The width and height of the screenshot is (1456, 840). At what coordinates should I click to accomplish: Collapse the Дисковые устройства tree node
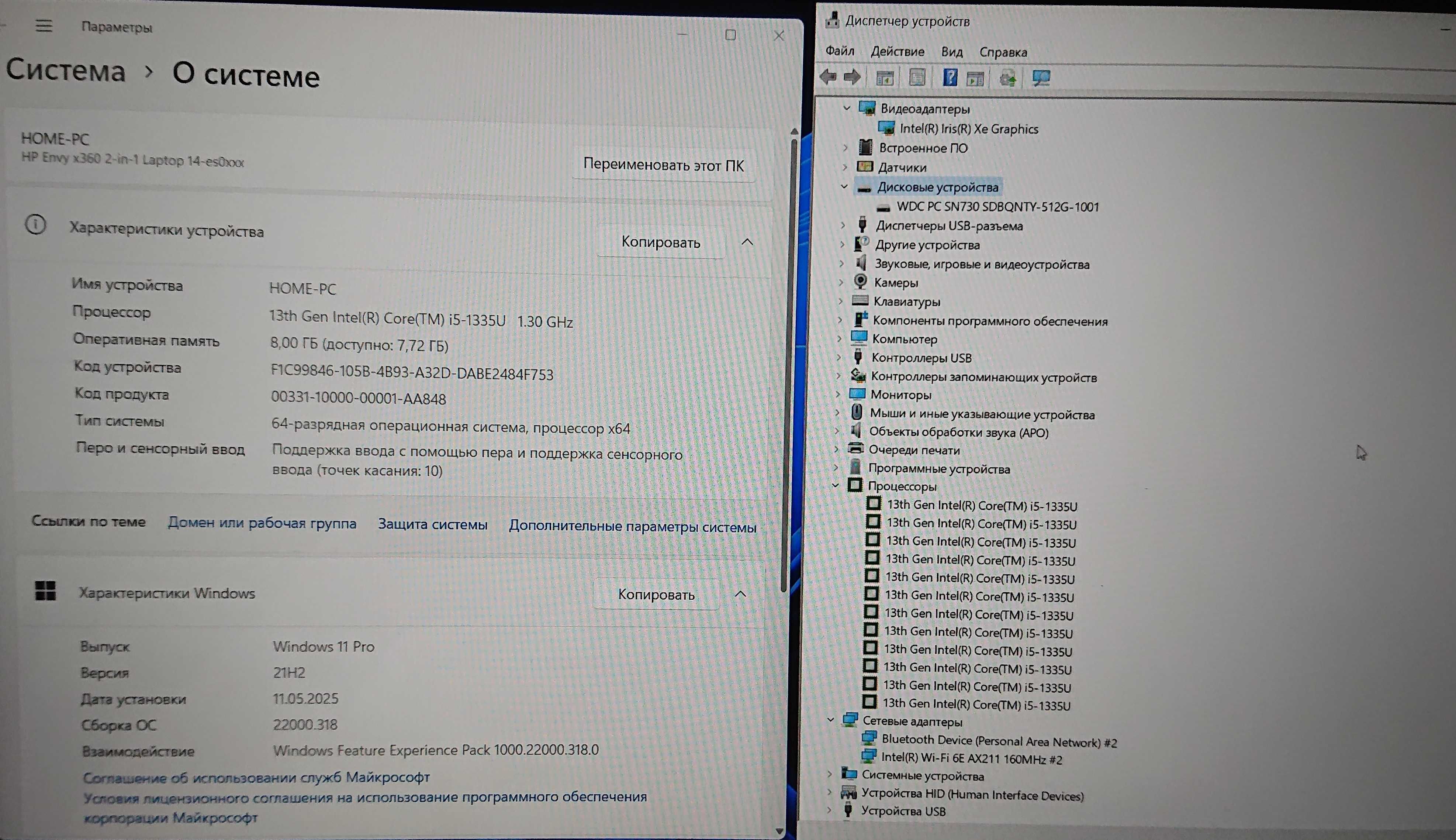click(844, 186)
